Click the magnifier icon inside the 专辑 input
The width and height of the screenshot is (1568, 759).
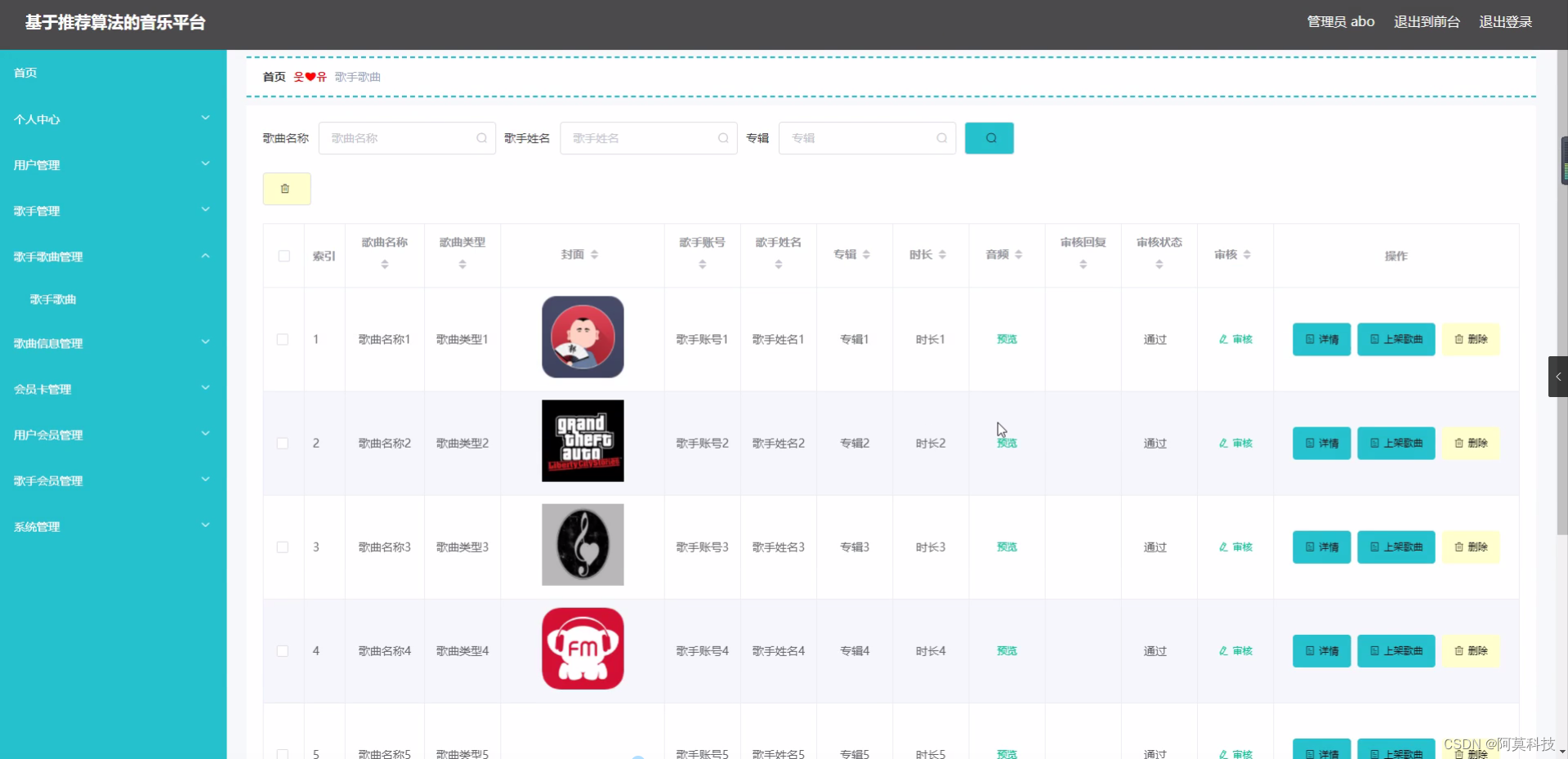941,138
